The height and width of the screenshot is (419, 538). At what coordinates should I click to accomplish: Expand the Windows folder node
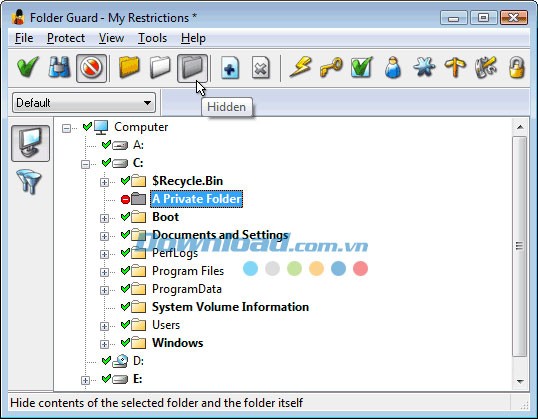click(104, 344)
